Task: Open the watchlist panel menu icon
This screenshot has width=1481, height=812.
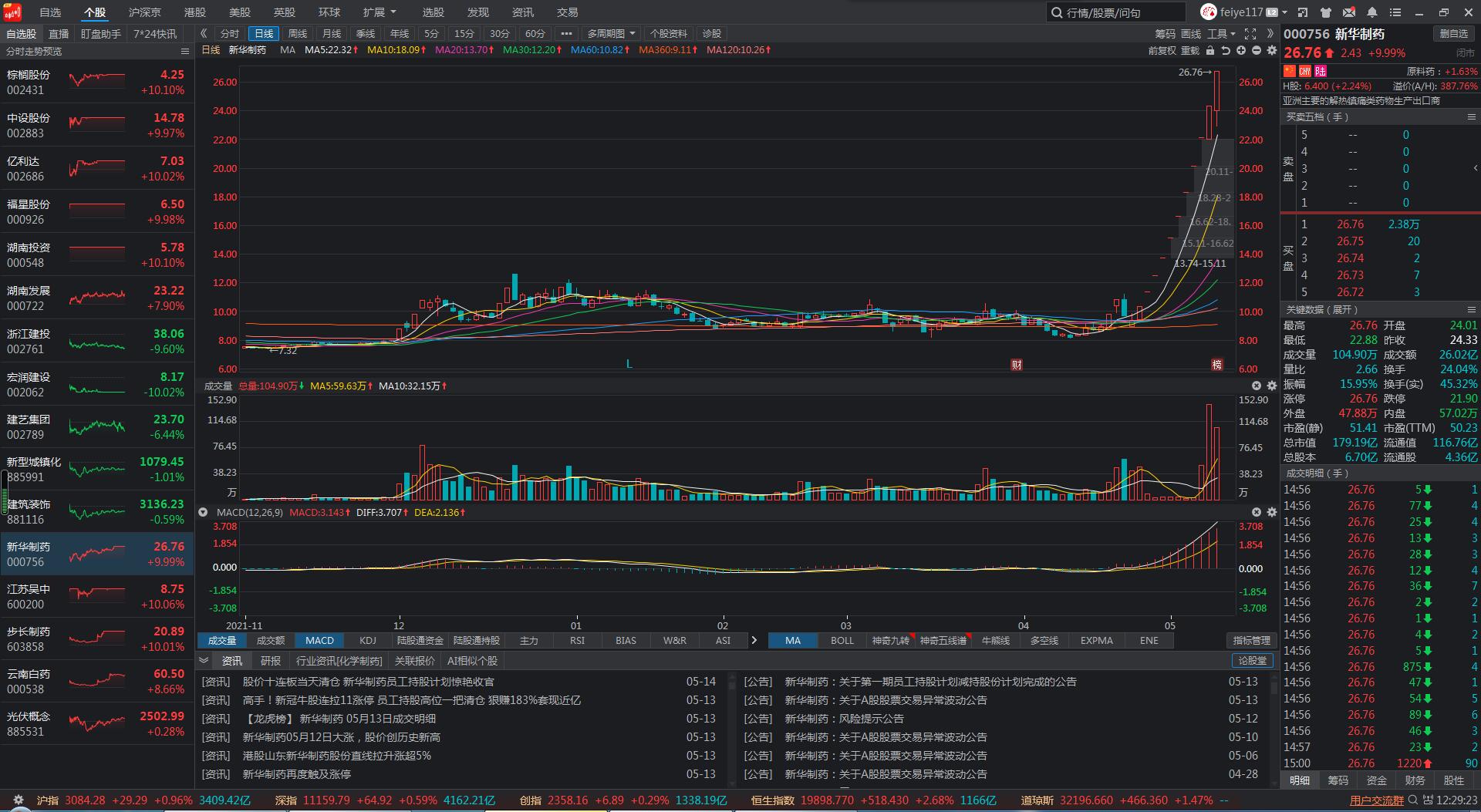Action: tap(185, 51)
